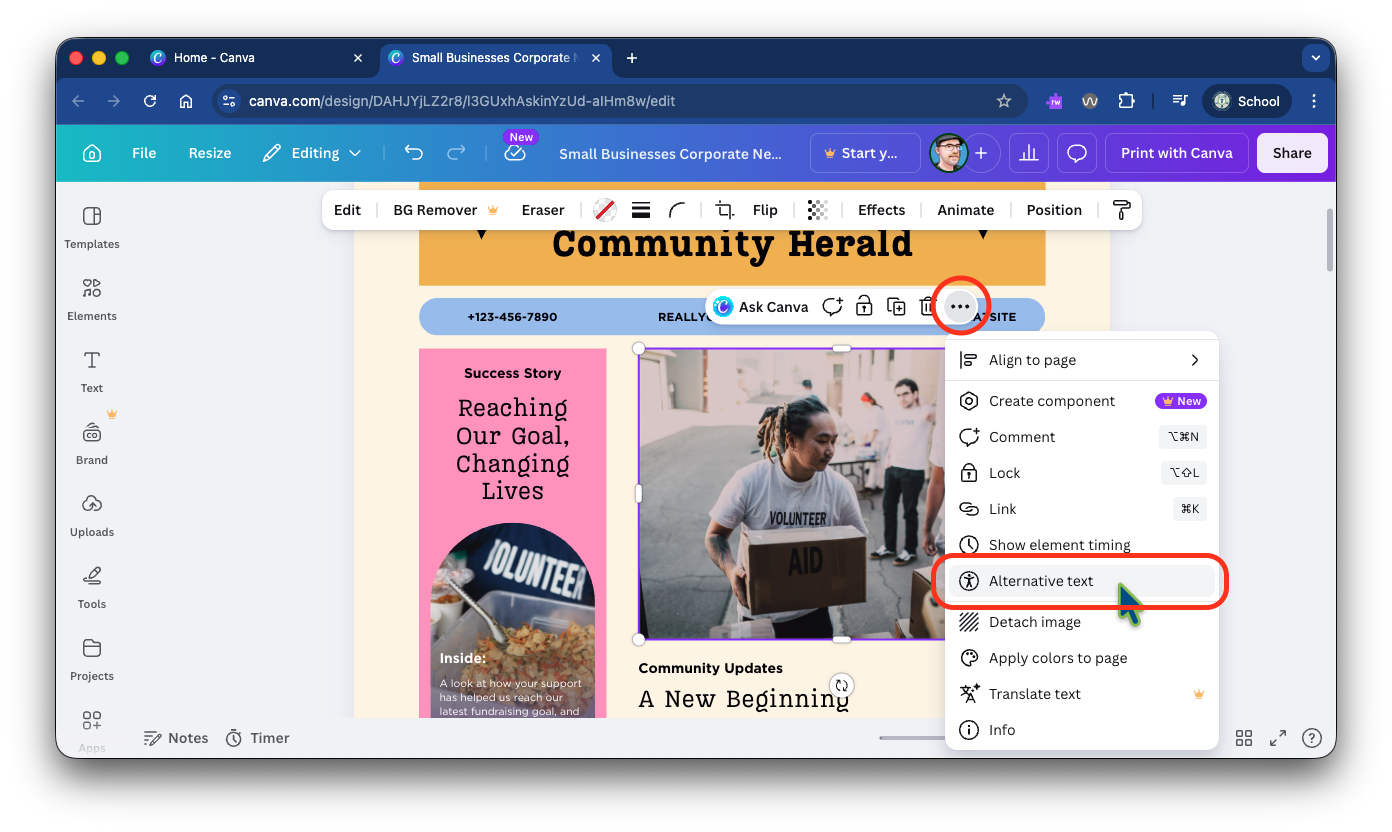The image size is (1392, 832).
Task: Click the copy style paint roller icon
Action: (1121, 210)
